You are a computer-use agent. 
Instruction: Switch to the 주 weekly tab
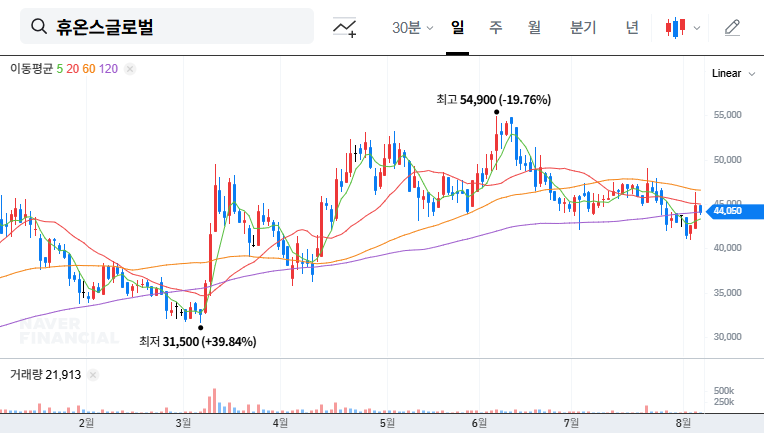495,27
